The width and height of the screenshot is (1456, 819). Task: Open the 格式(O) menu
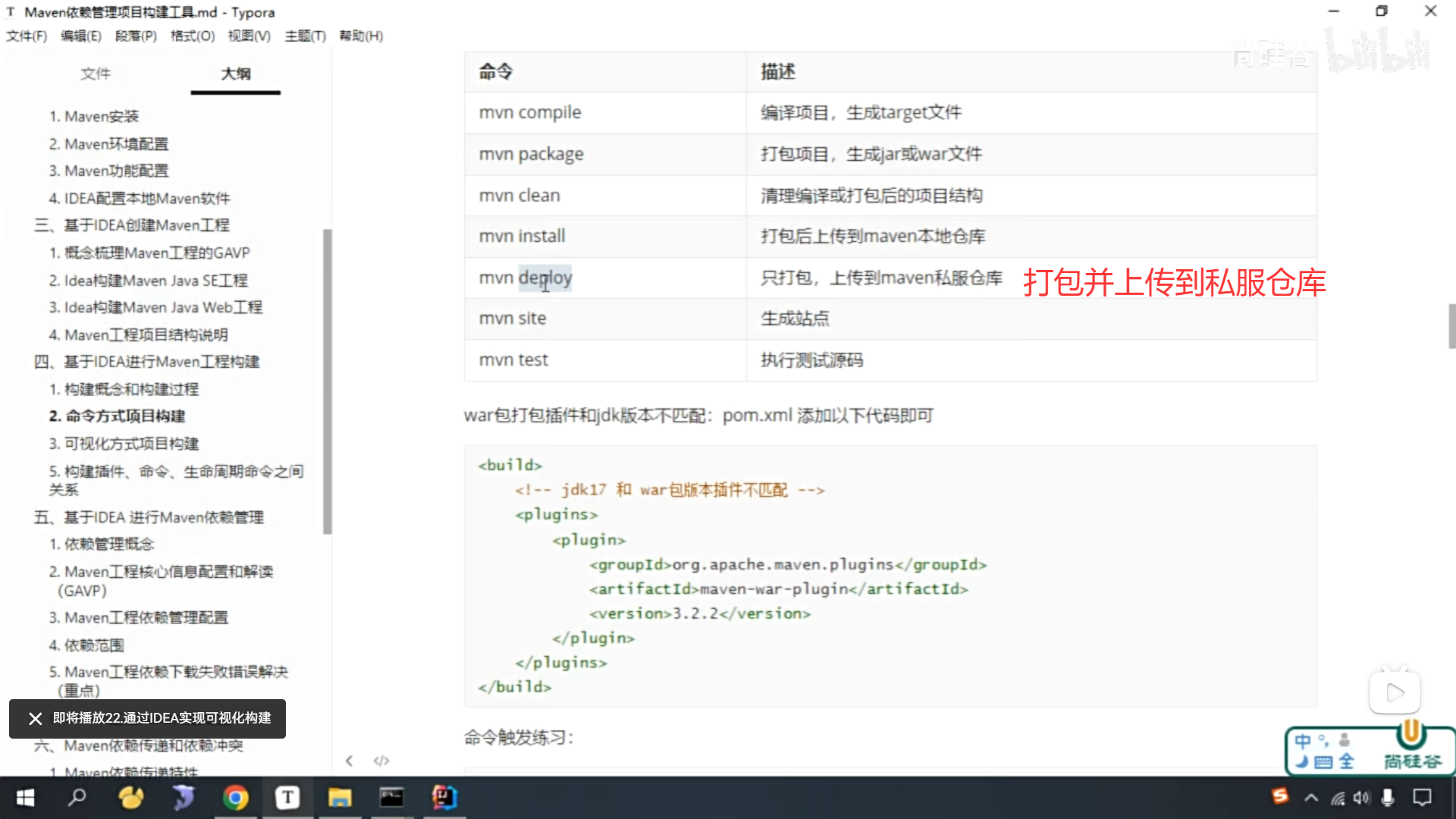tap(193, 36)
